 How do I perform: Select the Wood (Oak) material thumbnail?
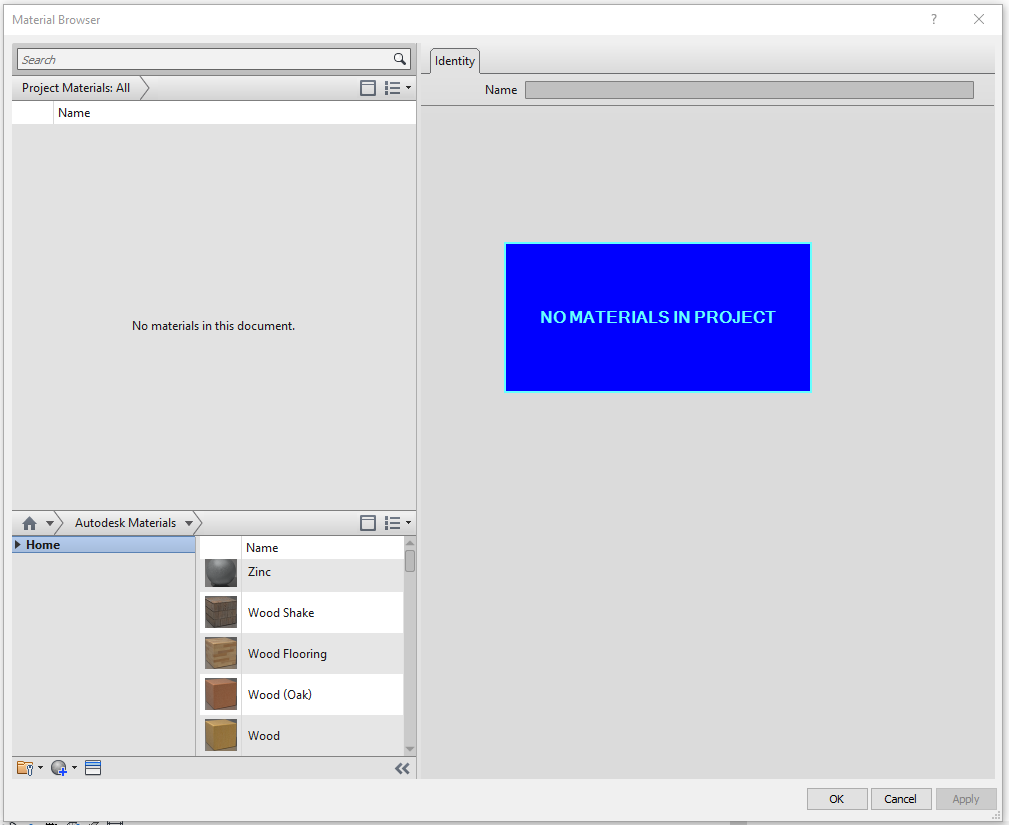click(221, 694)
